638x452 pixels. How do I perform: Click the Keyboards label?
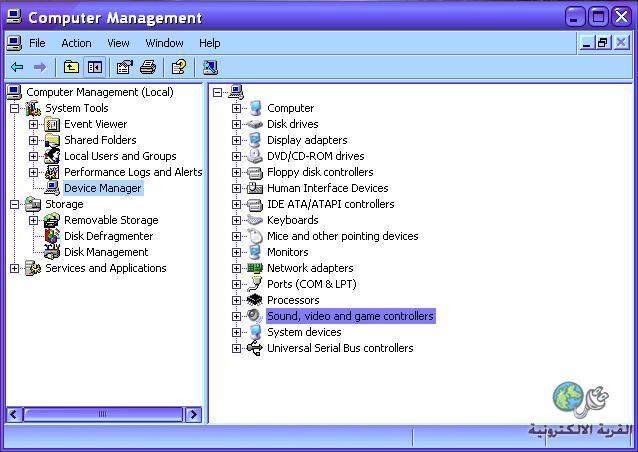coord(293,220)
